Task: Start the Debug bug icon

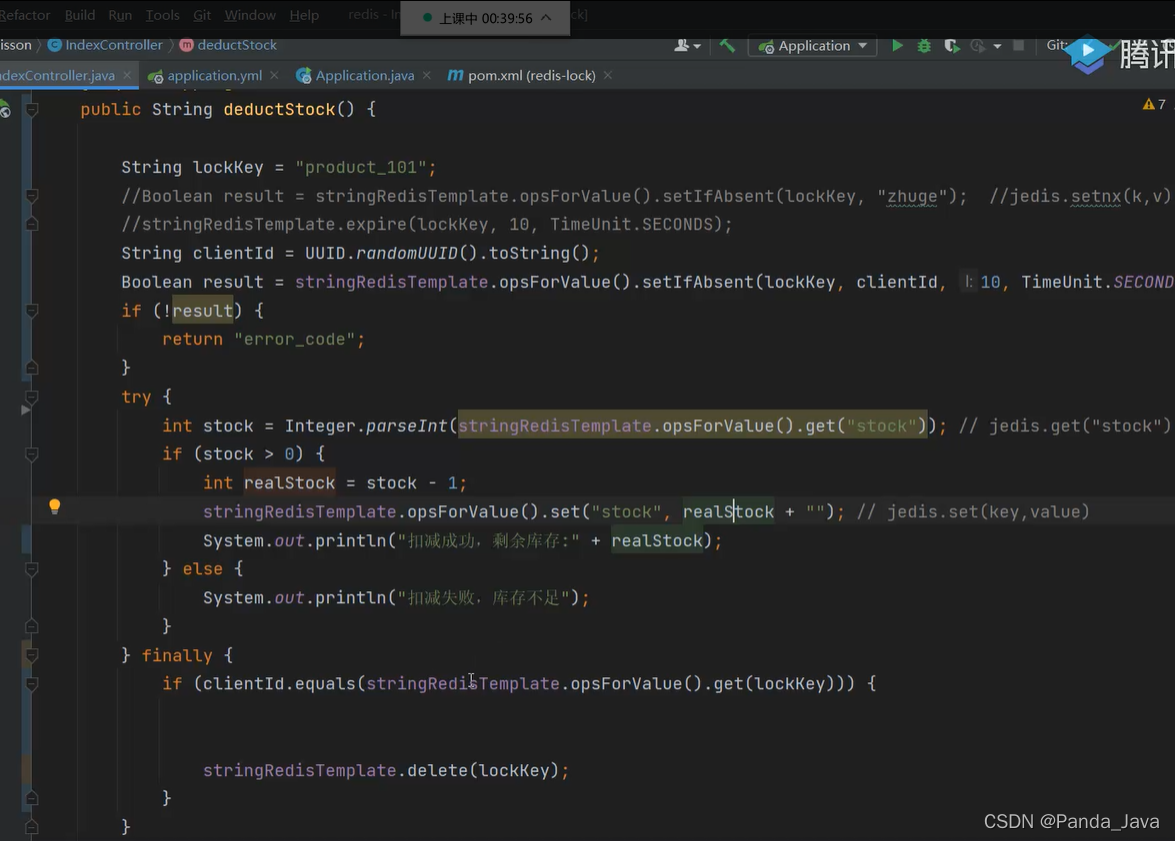Action: [x=924, y=46]
